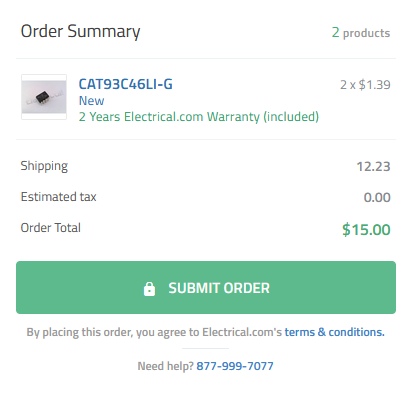Screen dimensions: 417x406
Task: Click the $15.00 order total amount
Action: point(366,230)
